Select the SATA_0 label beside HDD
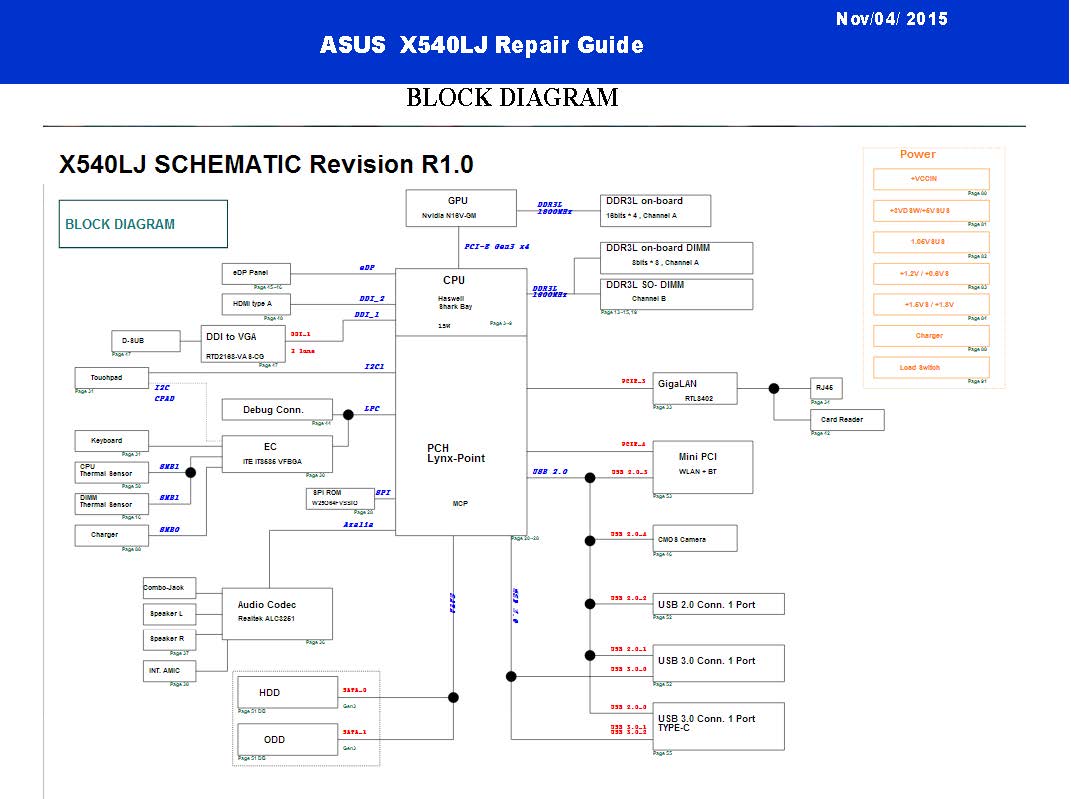This screenshot has height=799, width=1071. [x=354, y=690]
